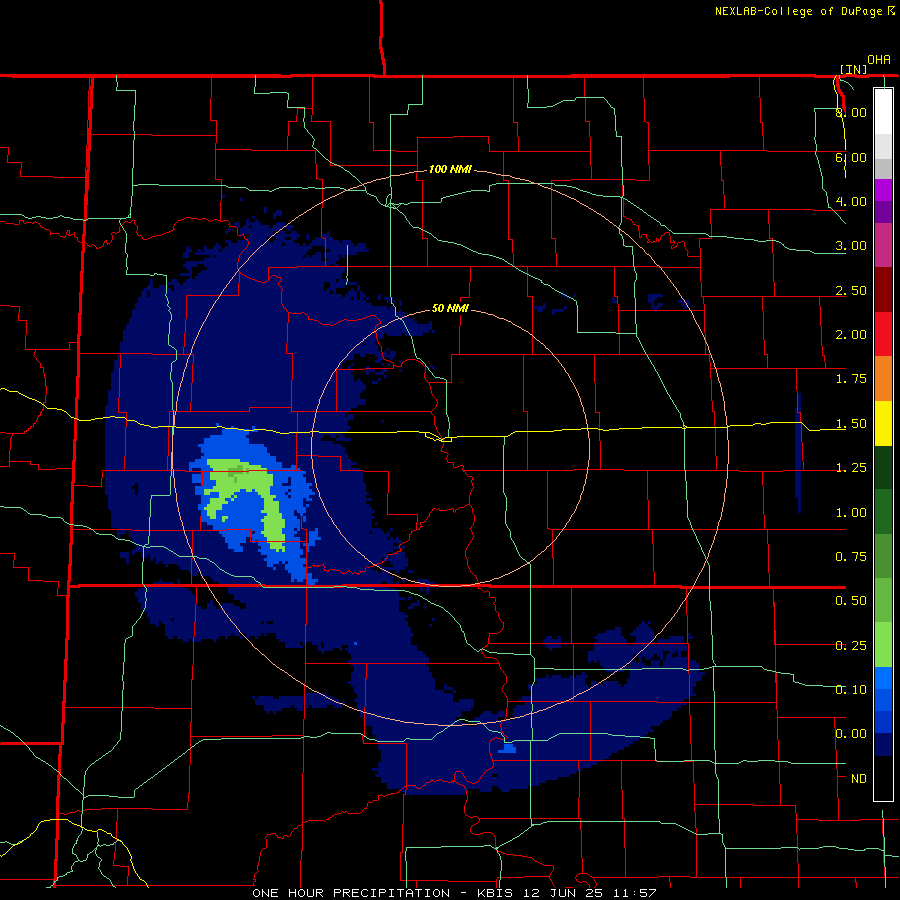Click the 8.00 legend value
The height and width of the screenshot is (900, 900).
click(851, 112)
